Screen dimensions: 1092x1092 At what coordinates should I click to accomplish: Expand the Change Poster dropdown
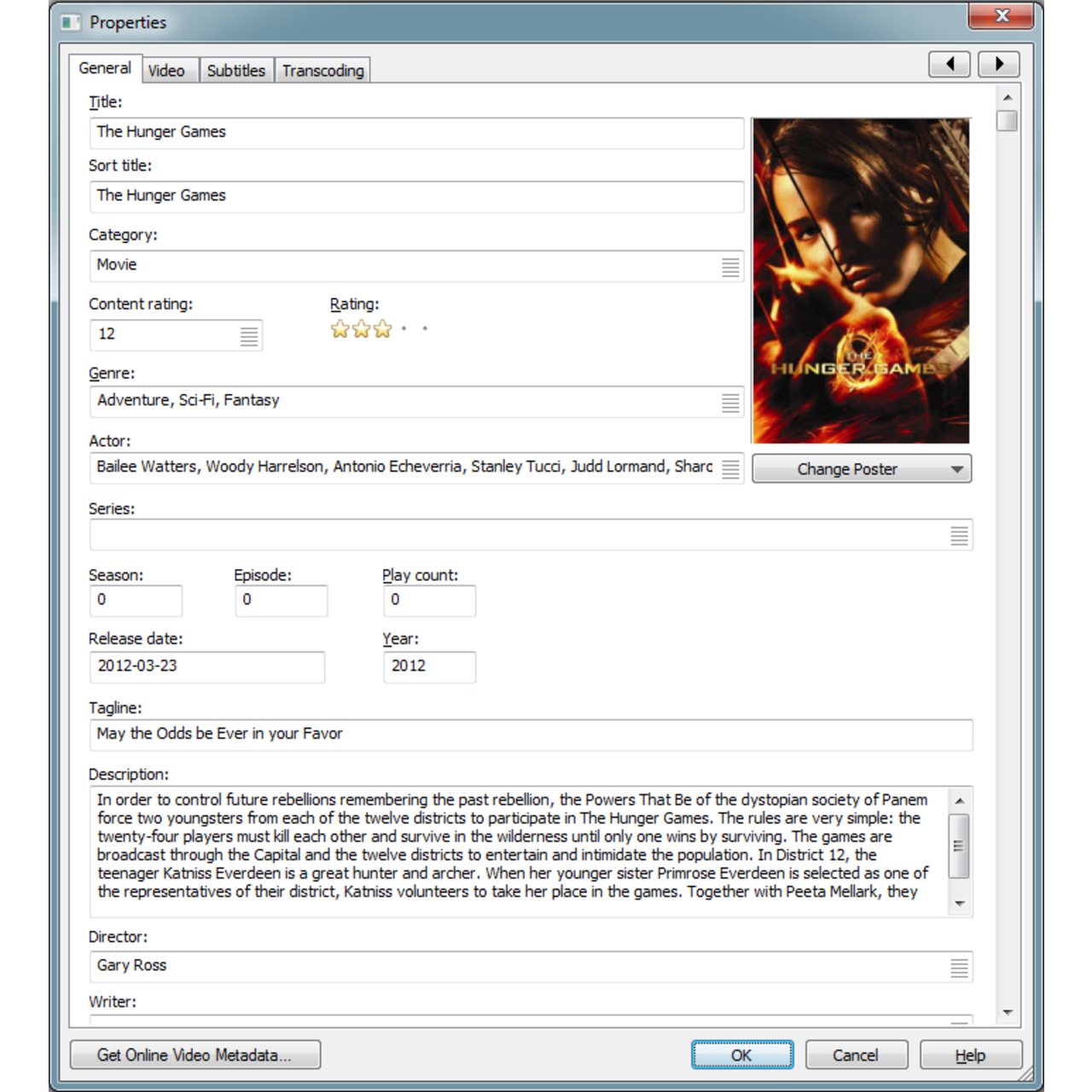(x=956, y=469)
